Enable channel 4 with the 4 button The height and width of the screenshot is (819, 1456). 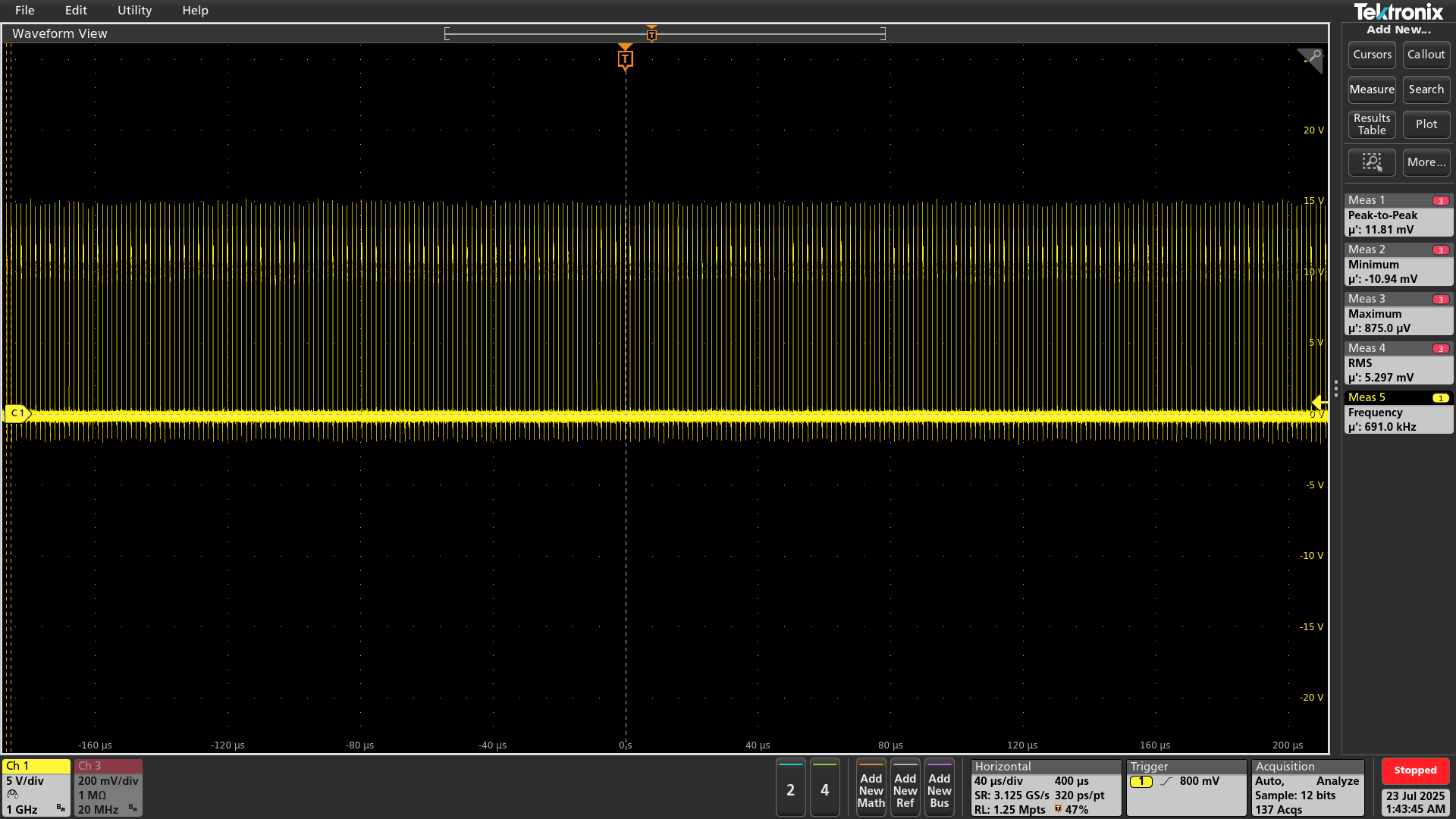tap(824, 789)
